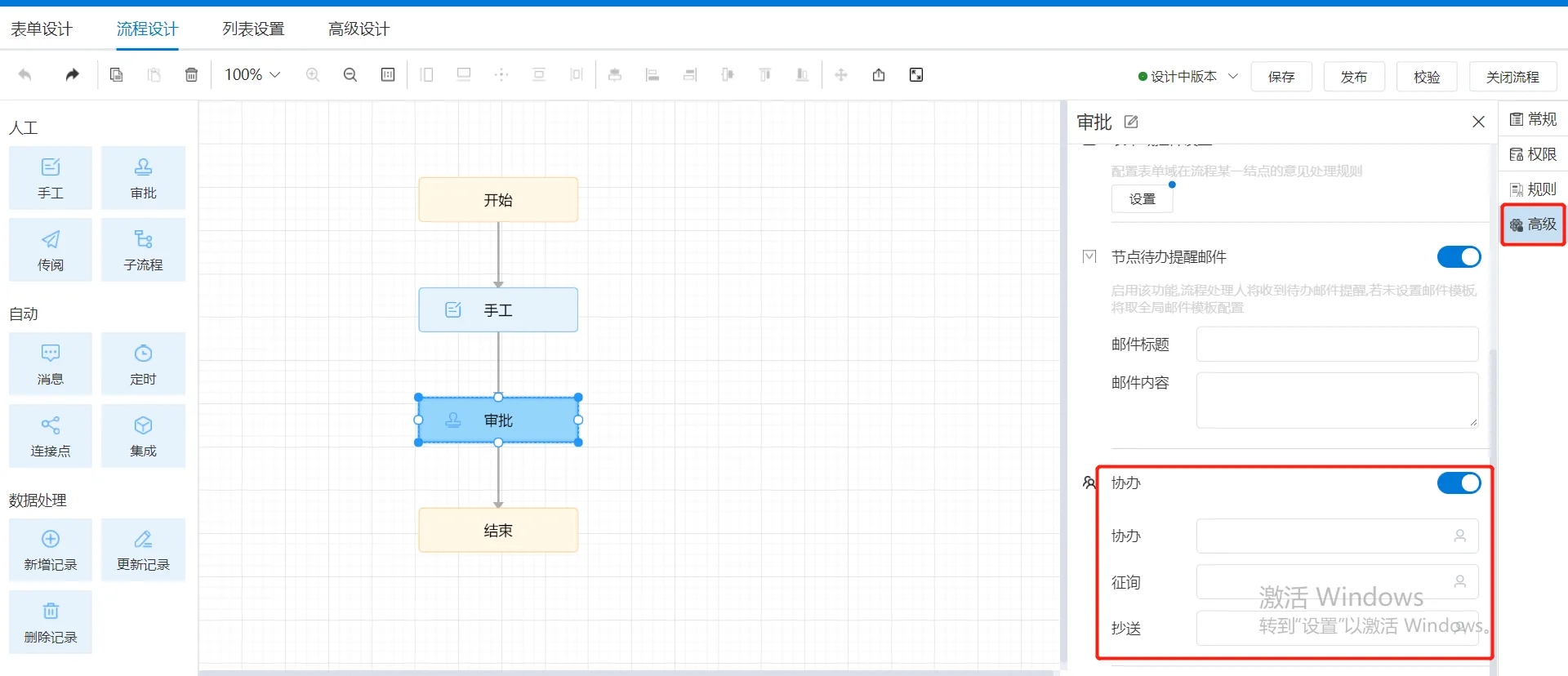
Task: Select the 定时 timer node tool
Action: (143, 364)
